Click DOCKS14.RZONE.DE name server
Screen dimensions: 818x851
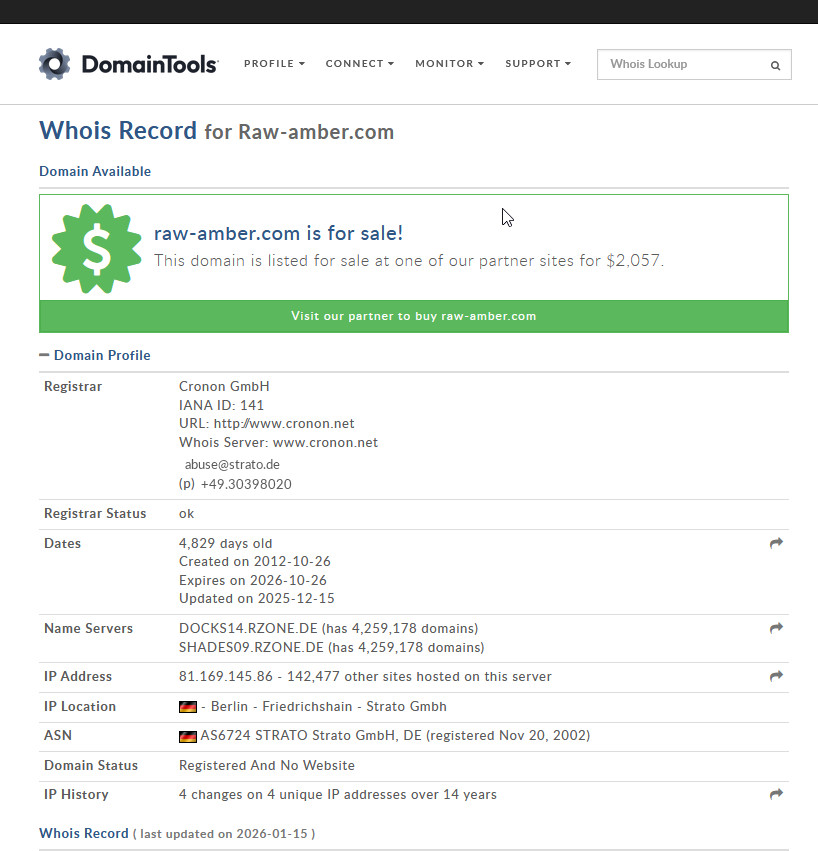pyautogui.click(x=248, y=628)
